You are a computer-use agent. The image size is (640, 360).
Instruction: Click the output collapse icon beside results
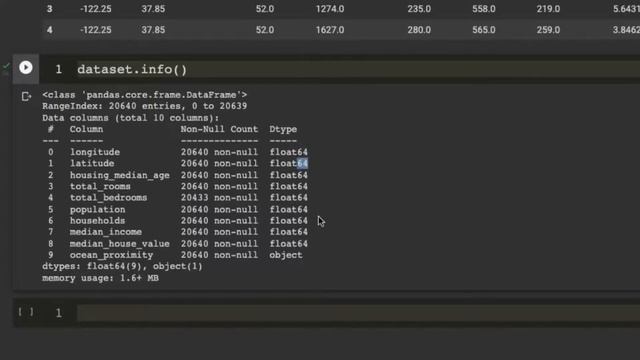point(26,96)
